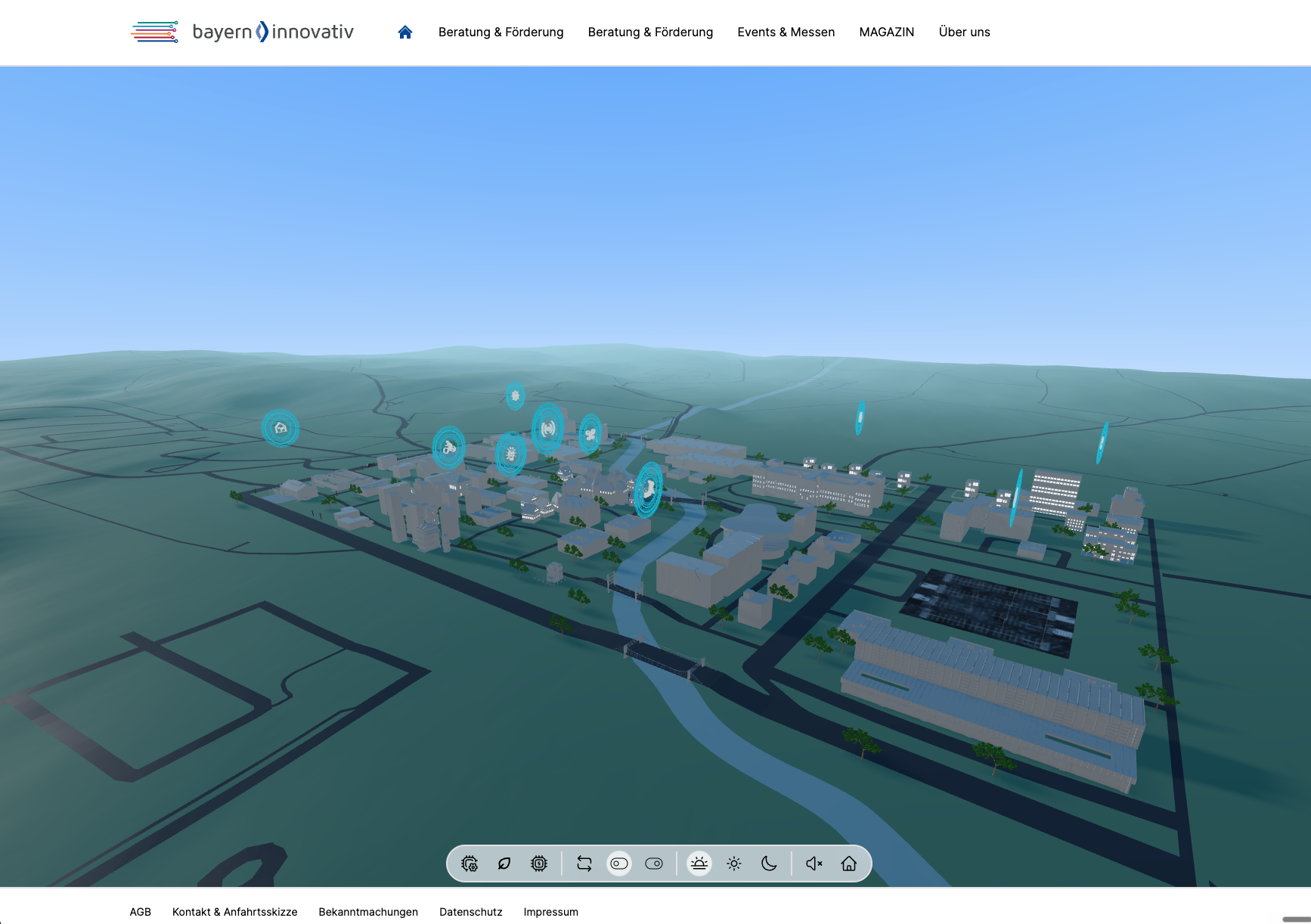Select the house-handshake hotspot marker in scene

[x=280, y=428]
